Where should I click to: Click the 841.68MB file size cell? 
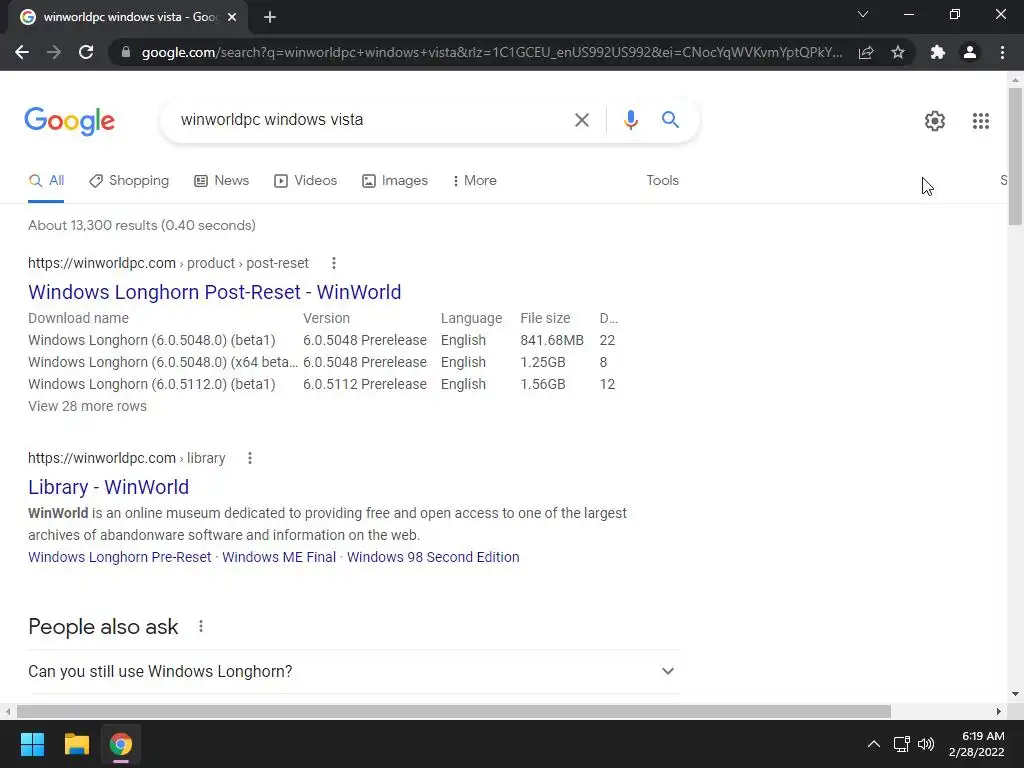coord(552,340)
